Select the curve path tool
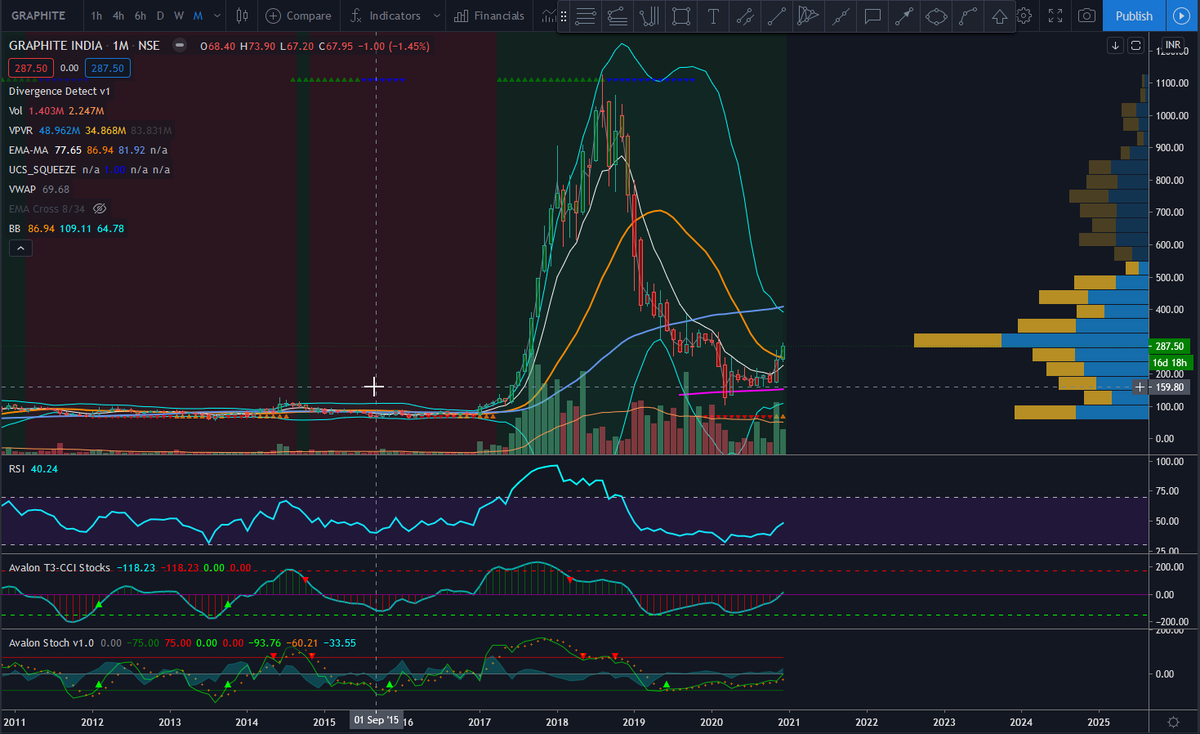 [x=968, y=16]
